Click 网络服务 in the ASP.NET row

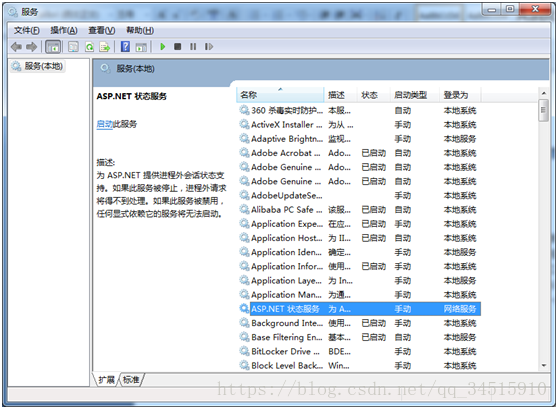[460, 309]
